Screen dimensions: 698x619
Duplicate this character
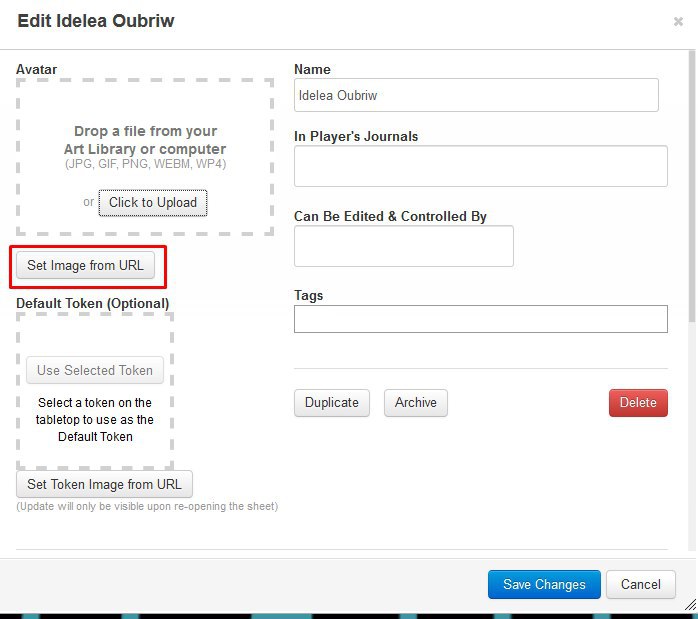pos(332,403)
